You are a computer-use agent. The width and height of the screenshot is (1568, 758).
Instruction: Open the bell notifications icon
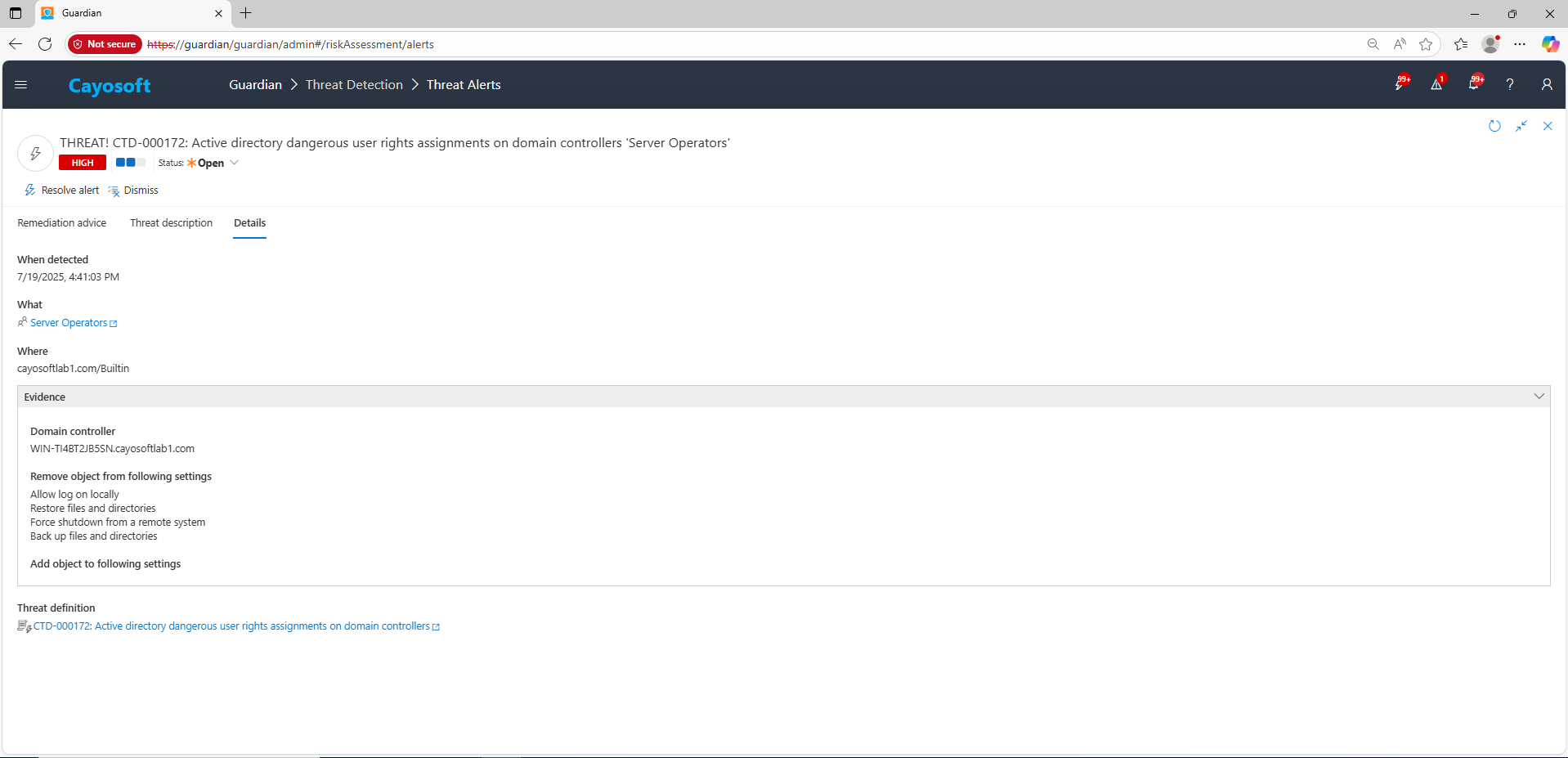point(1473,84)
